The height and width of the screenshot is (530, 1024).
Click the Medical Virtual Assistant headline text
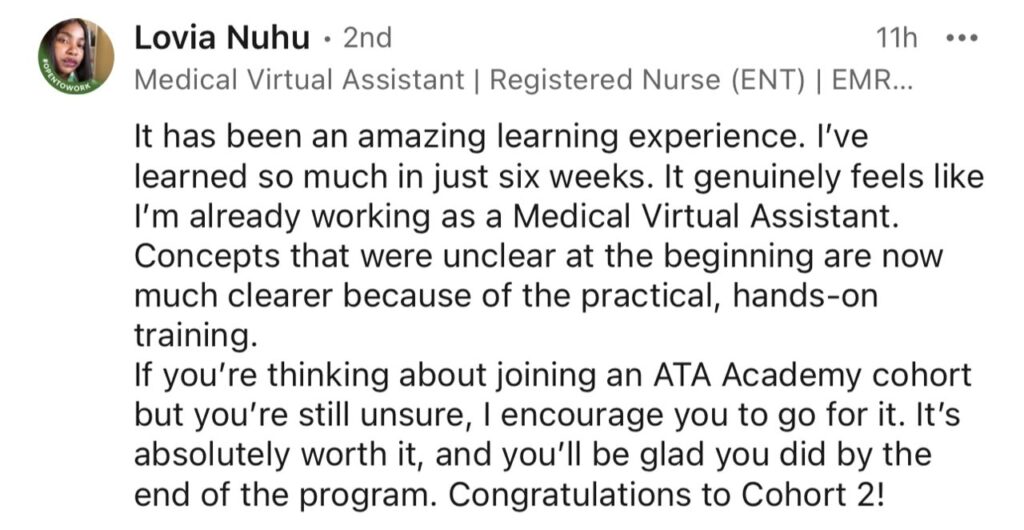tap(299, 80)
